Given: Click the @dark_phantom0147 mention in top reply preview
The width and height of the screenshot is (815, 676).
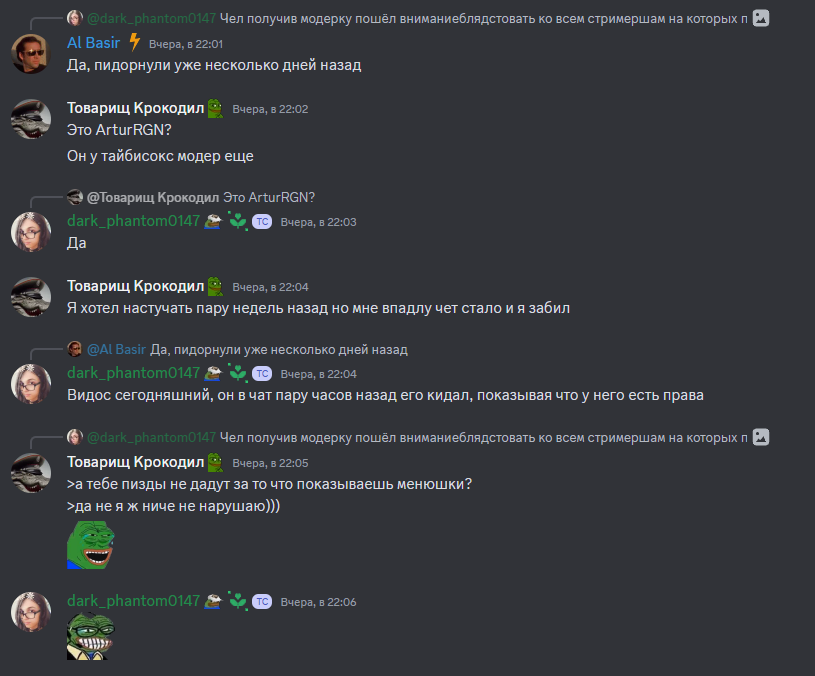Looking at the screenshot, I should (x=151, y=18).
